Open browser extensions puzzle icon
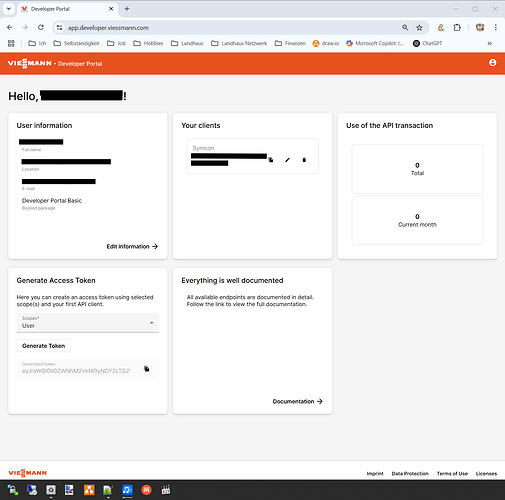505x500 pixels. 457,28
